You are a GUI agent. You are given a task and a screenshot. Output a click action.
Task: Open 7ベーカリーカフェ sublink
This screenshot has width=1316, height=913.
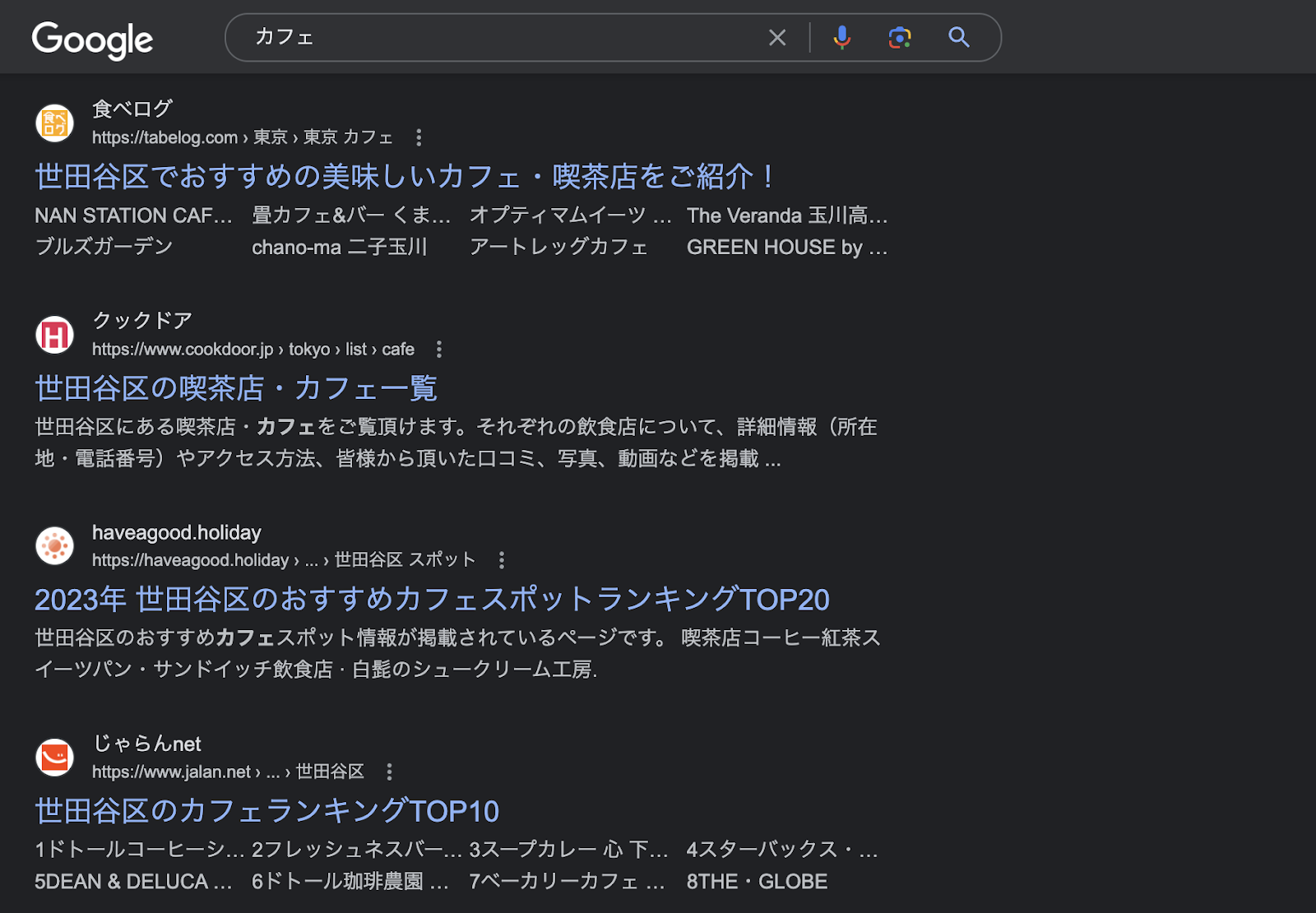[567, 882]
